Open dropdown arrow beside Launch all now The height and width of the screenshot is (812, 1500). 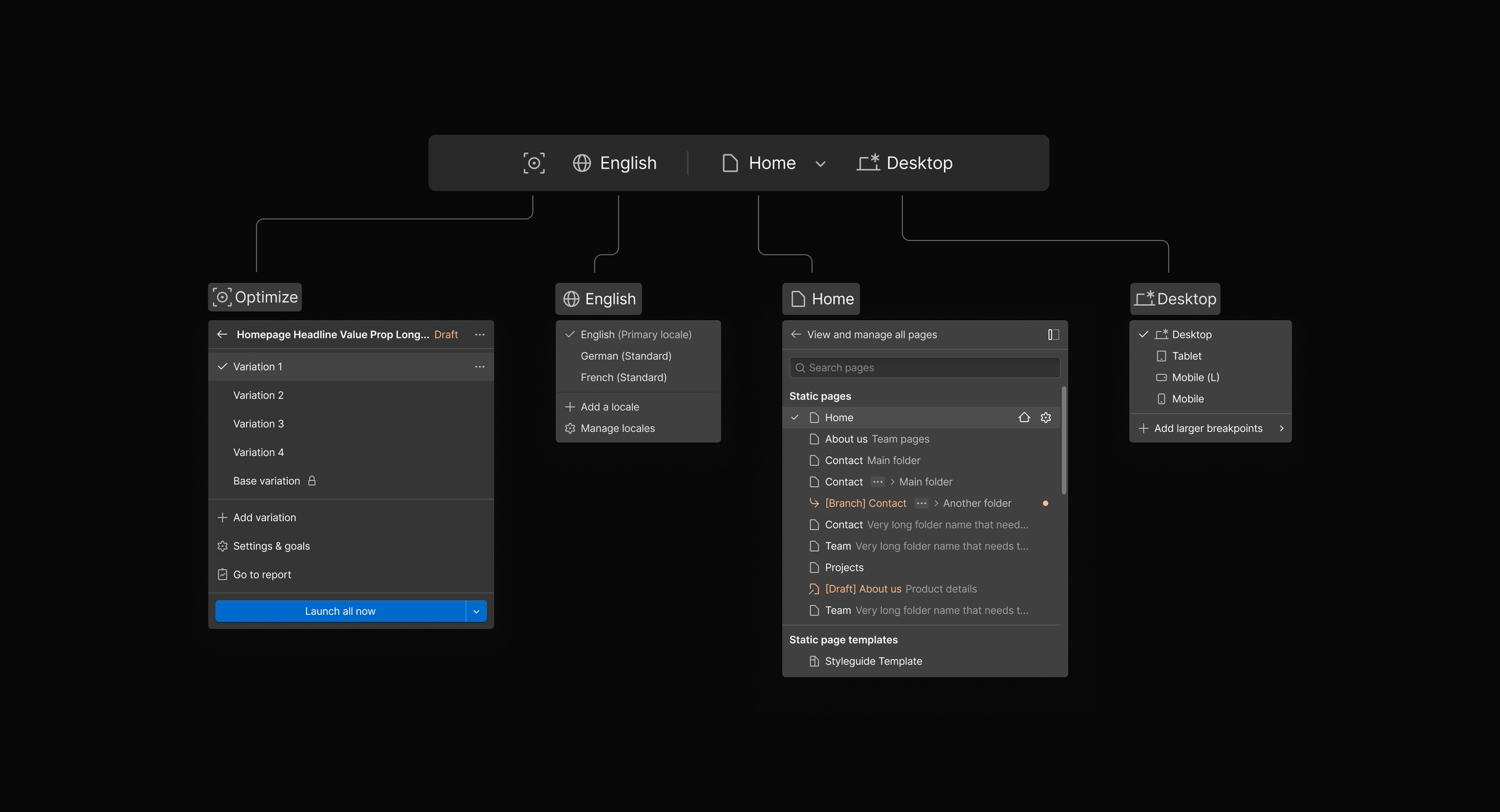click(476, 612)
